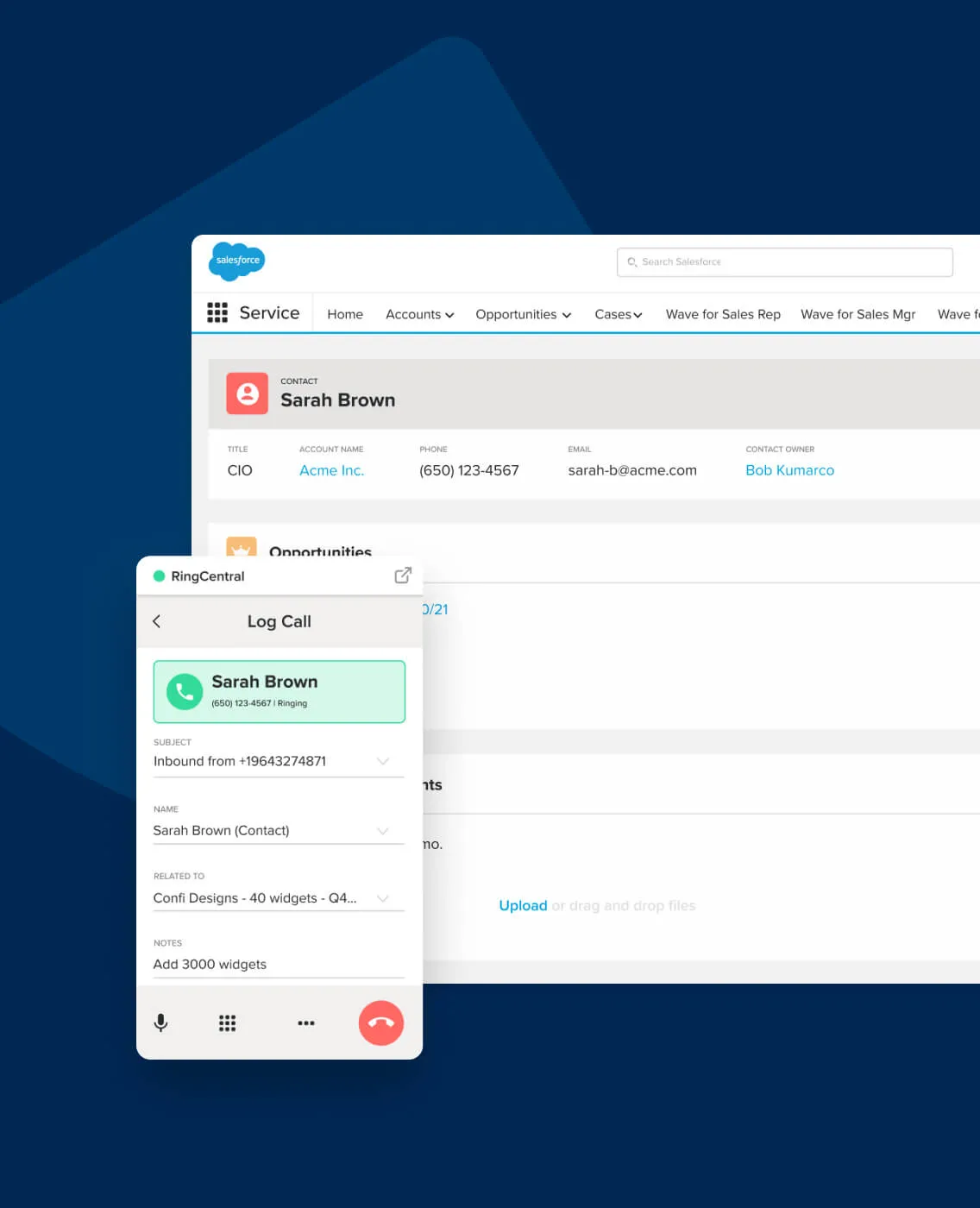Expand the Opportunities tab dropdown arrow
The height and width of the screenshot is (1208, 980).
(x=567, y=316)
